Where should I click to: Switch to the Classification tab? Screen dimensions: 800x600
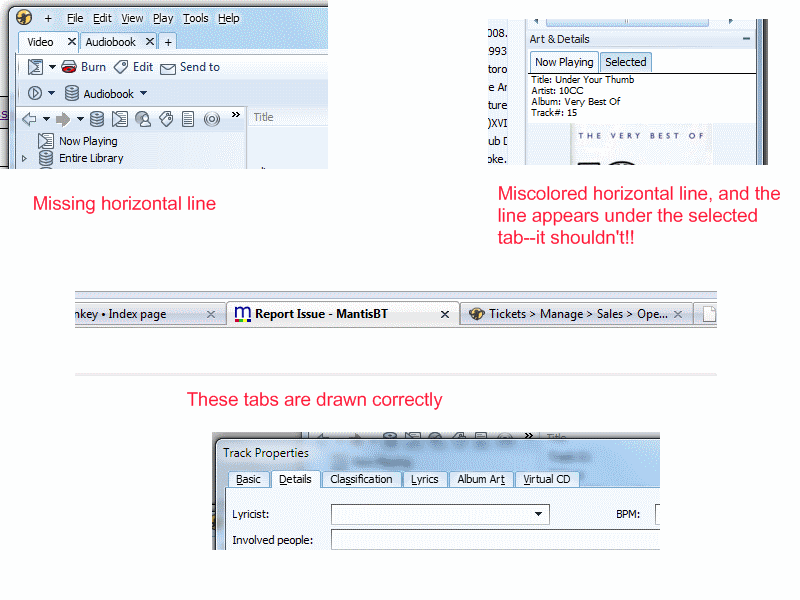coord(361,479)
